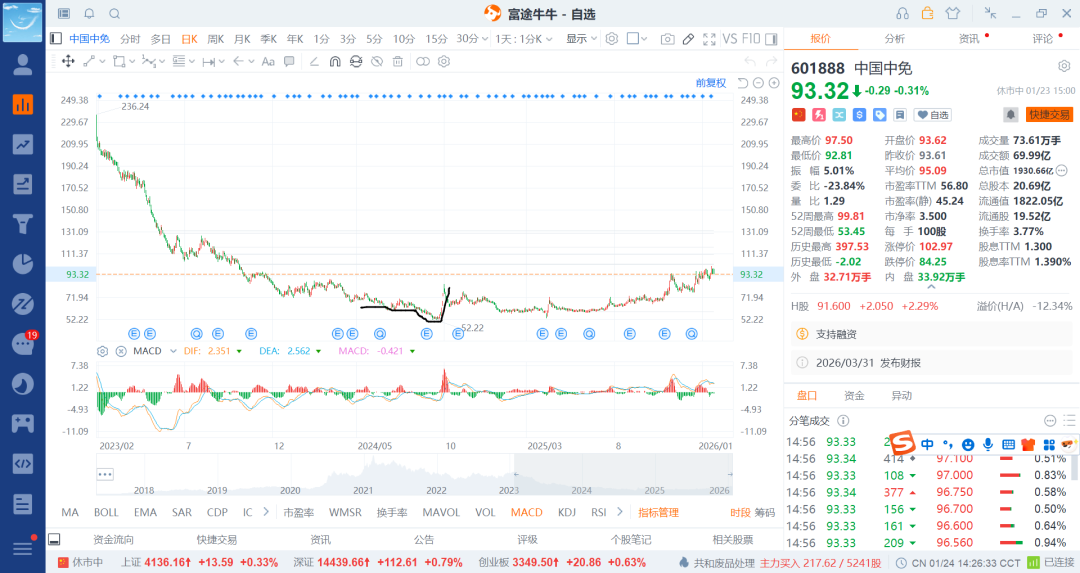Click the E earnings marker near 2025/03

(542, 334)
